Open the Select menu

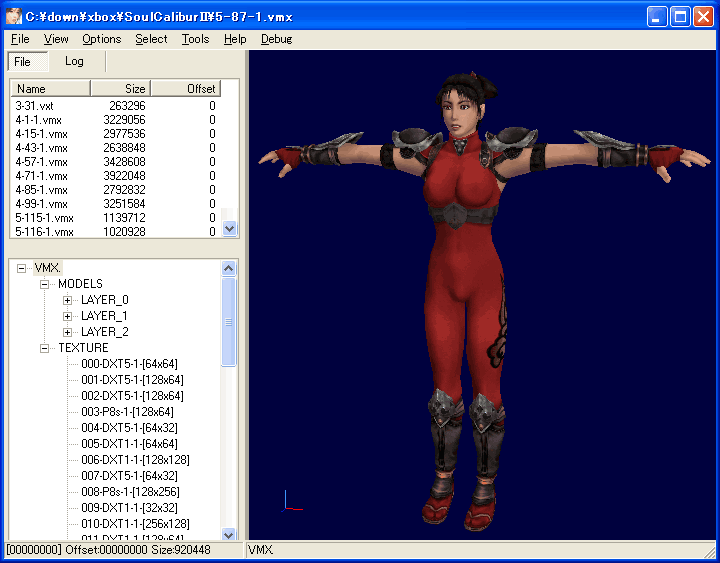(151, 39)
